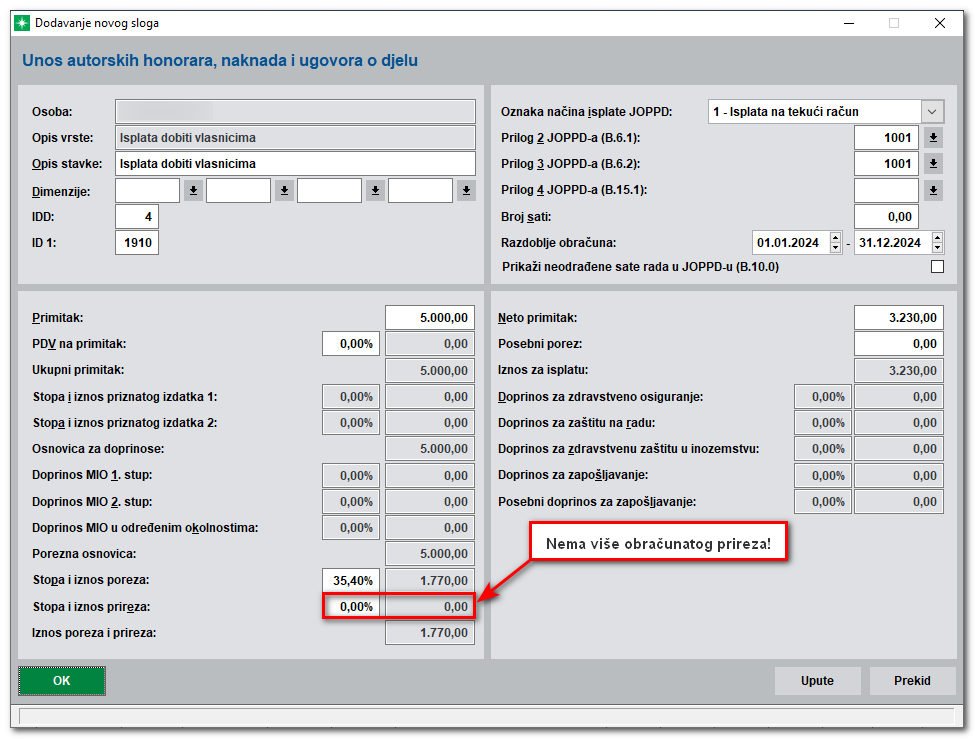Viewport: 975px width, 739px height.
Task: Click Doprinos za zdravstveno osiguranje percentage field
Action: 823,397
